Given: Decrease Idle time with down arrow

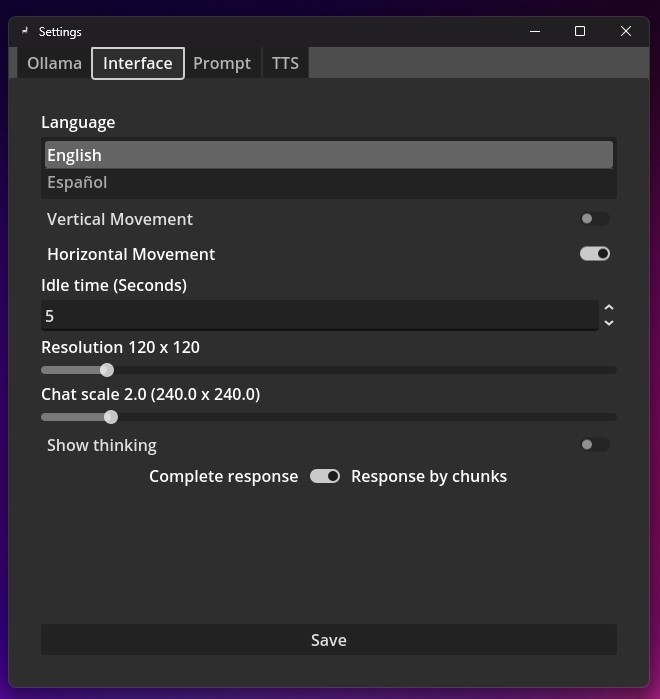Looking at the screenshot, I should click(609, 323).
